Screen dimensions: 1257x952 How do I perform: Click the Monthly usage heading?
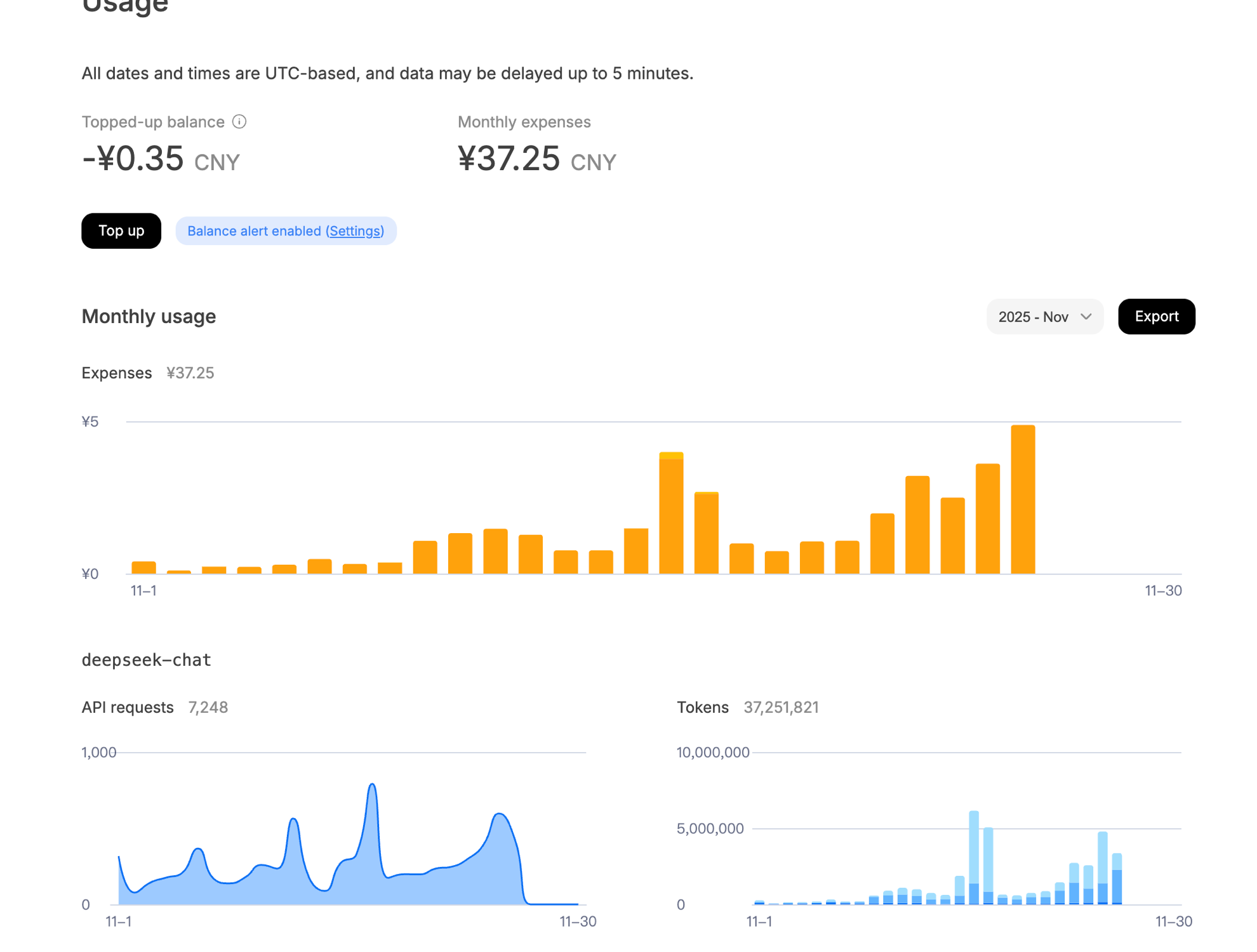pos(149,316)
